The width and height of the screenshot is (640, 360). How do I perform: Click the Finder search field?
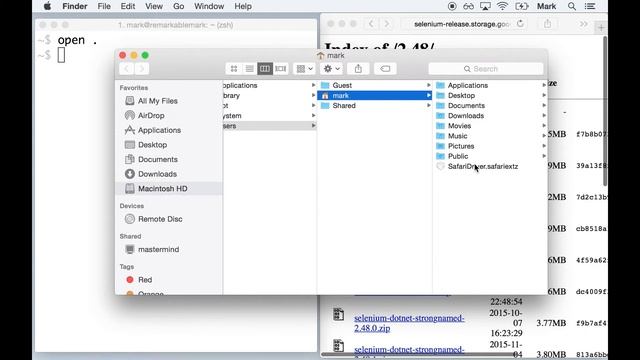486,69
